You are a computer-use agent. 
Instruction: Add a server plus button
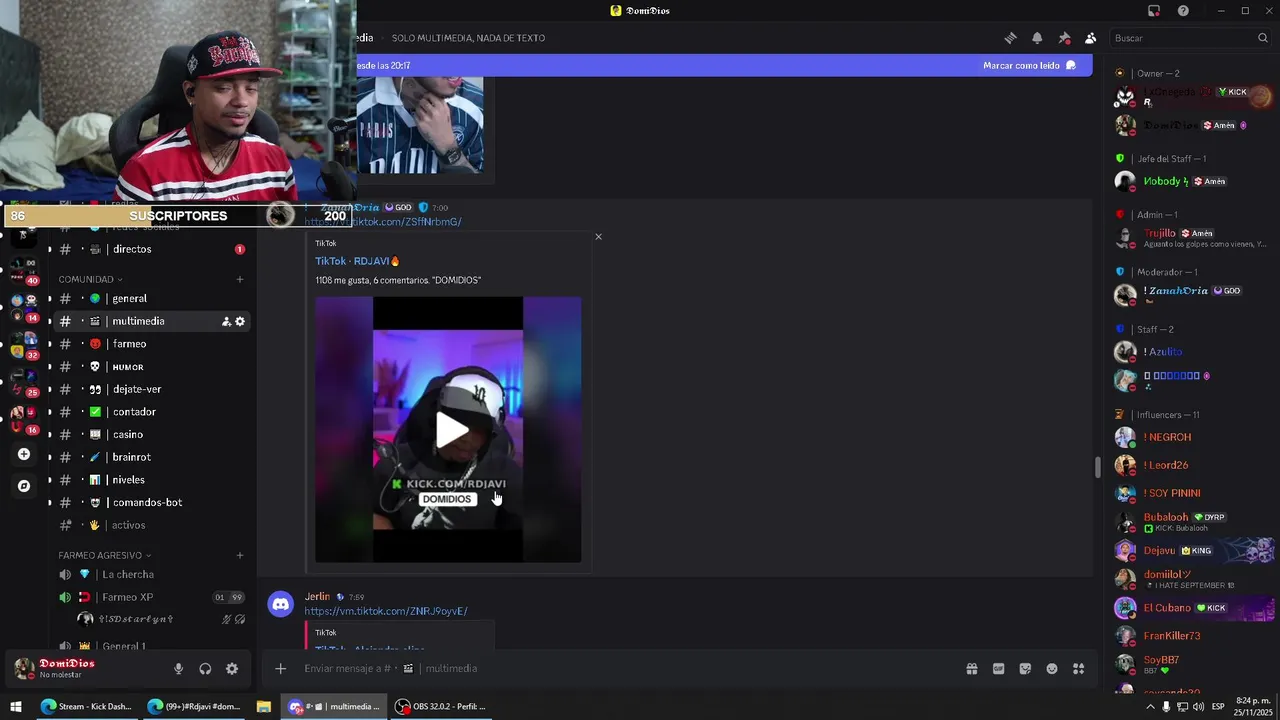pos(24,454)
